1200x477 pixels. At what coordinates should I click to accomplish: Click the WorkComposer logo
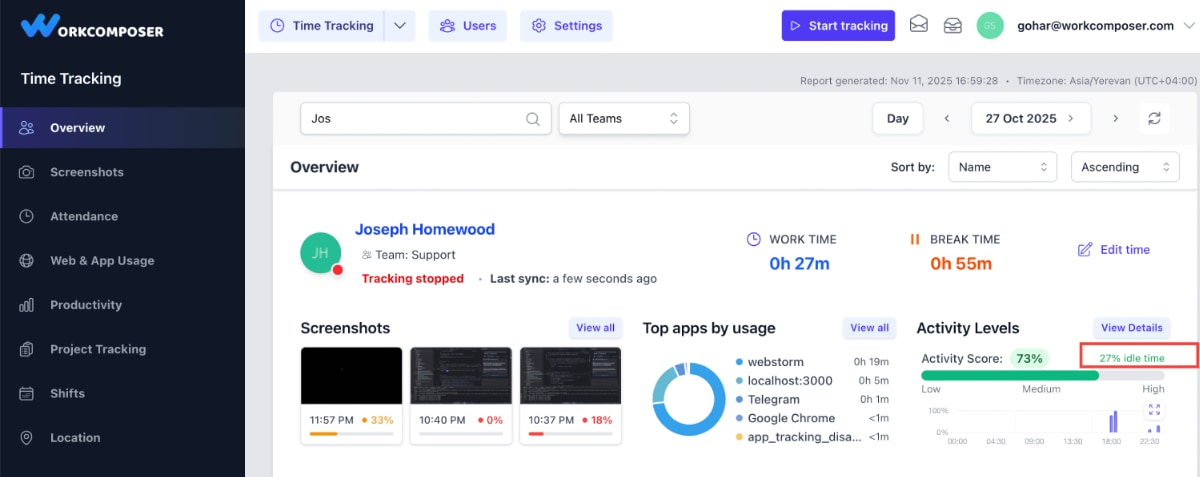92,27
